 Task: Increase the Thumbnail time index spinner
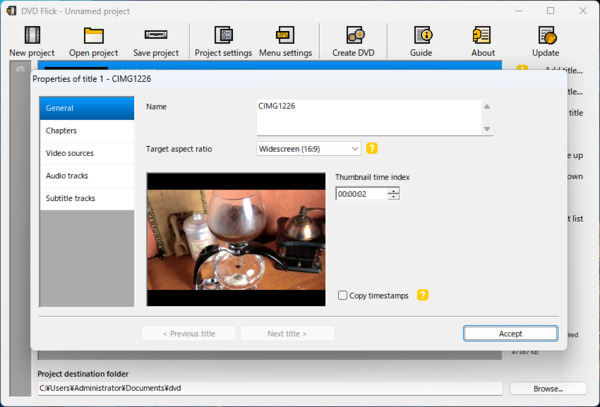(393, 190)
